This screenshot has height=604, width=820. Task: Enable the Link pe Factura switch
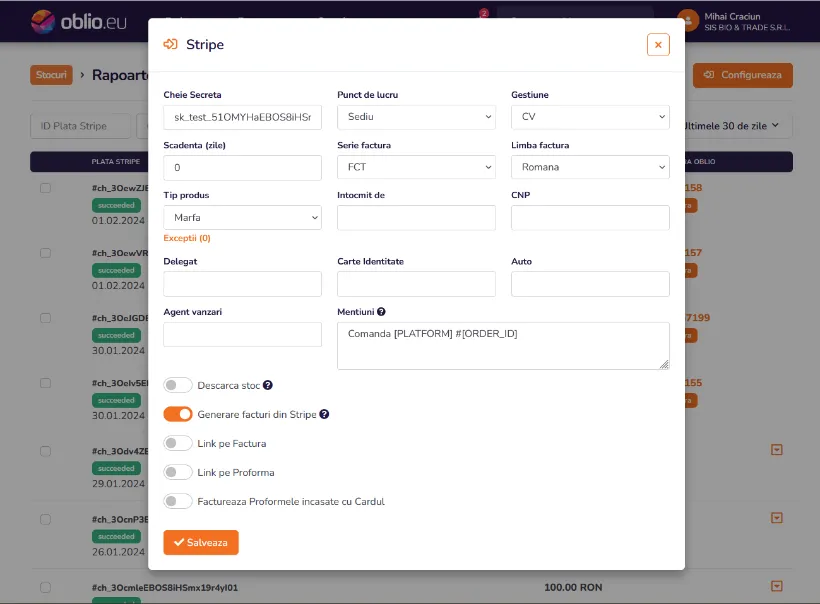point(178,443)
